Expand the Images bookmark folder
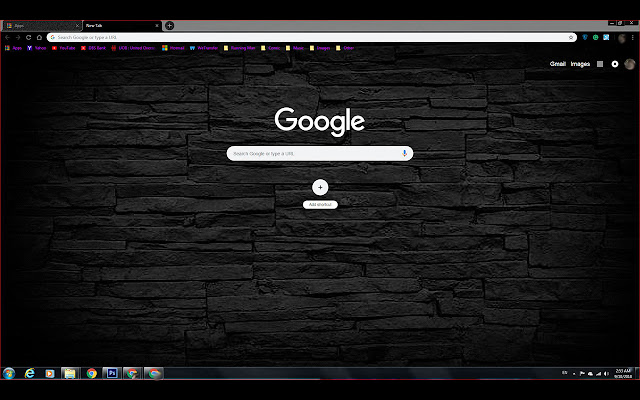Image resolution: width=640 pixels, height=400 pixels. [x=320, y=48]
